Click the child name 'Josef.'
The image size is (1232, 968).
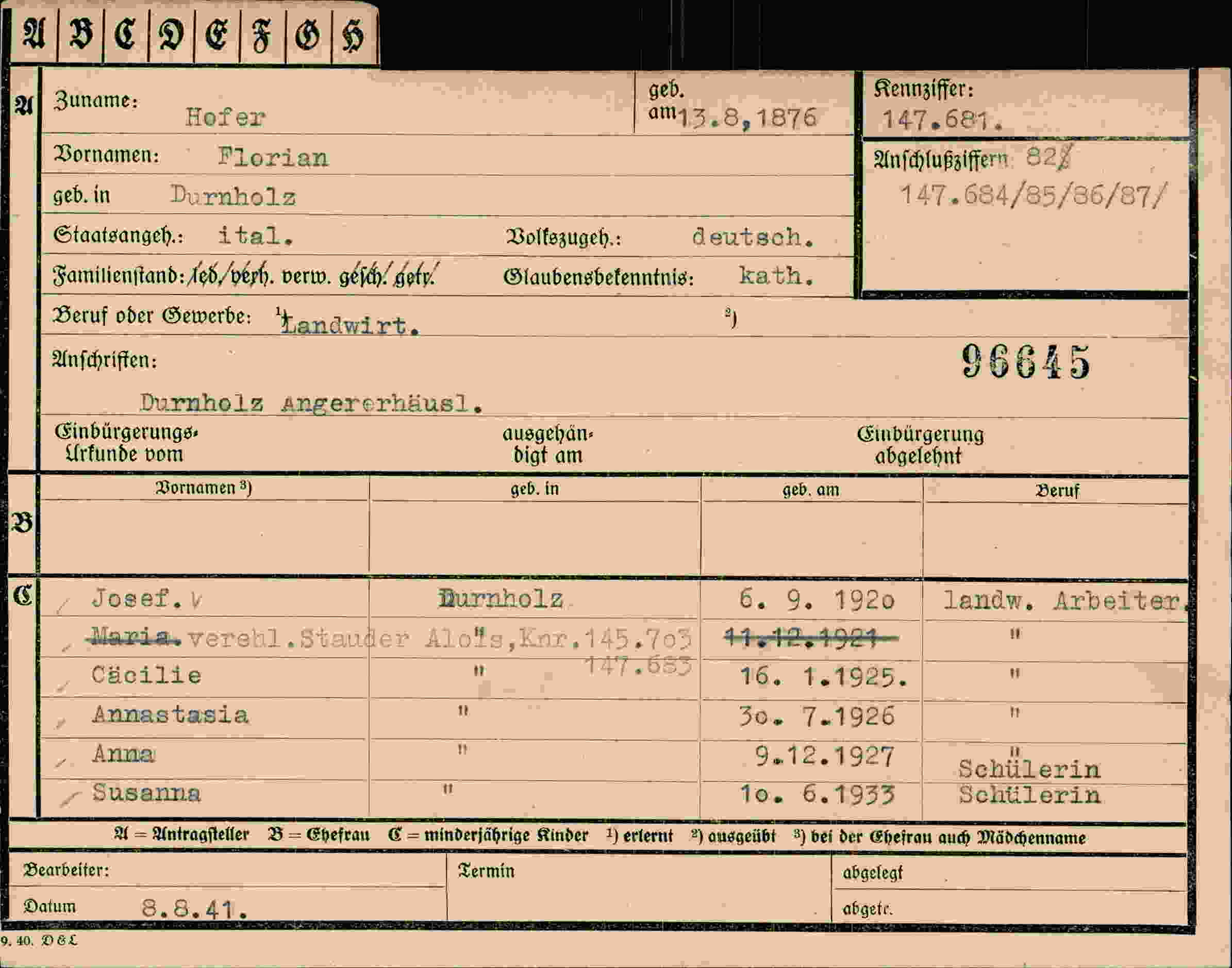[x=137, y=598]
